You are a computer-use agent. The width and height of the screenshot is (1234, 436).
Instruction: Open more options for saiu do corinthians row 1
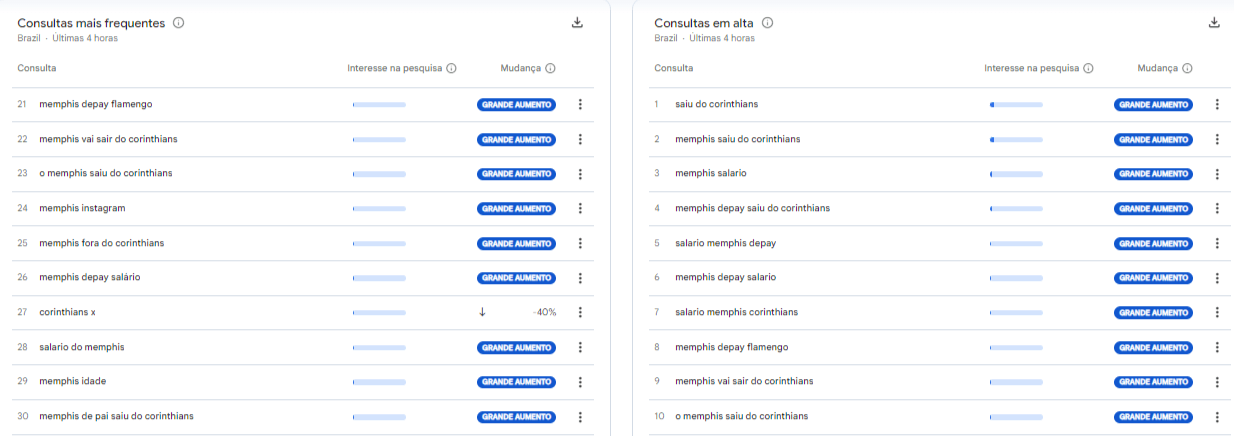1217,104
